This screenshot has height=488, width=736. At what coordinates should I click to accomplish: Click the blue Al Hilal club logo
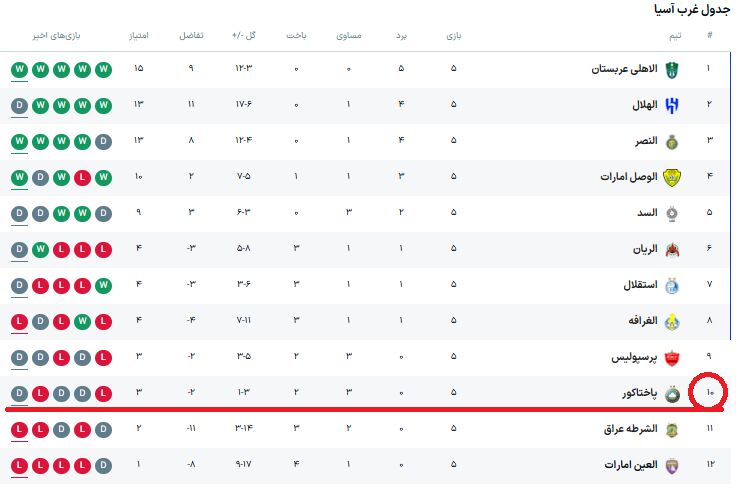tap(671, 105)
